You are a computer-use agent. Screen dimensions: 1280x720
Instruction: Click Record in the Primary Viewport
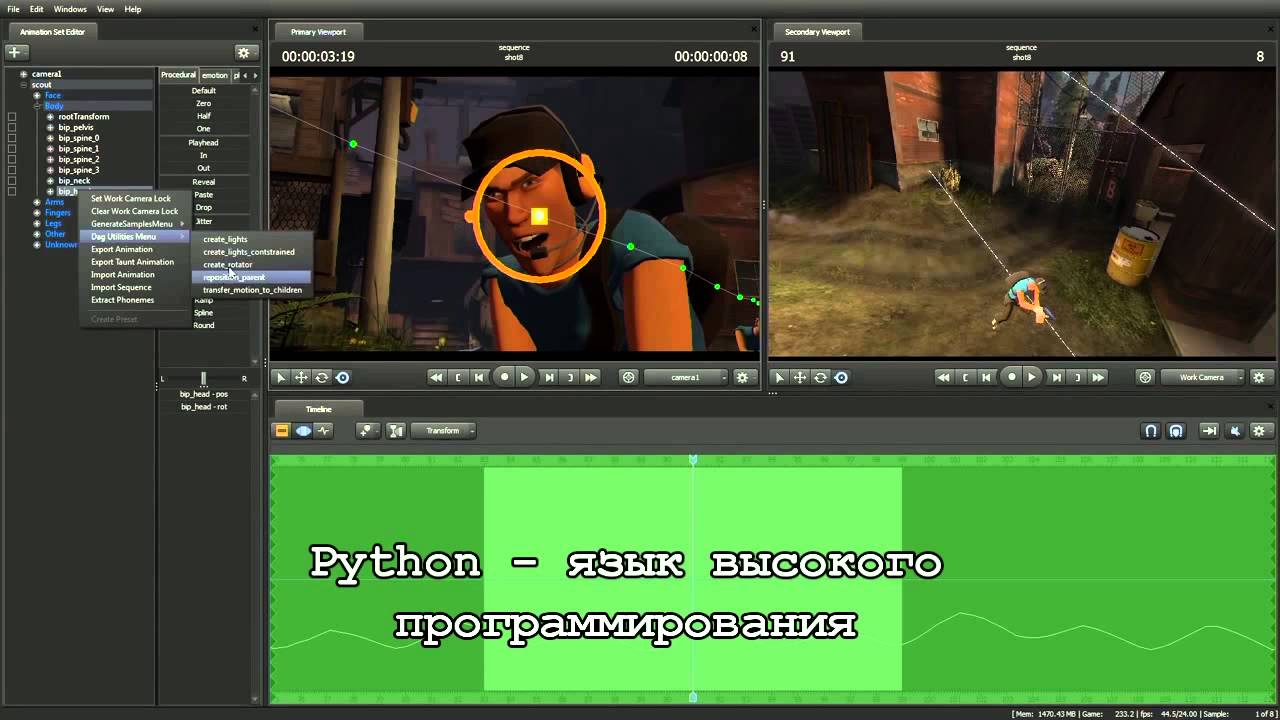coord(503,377)
